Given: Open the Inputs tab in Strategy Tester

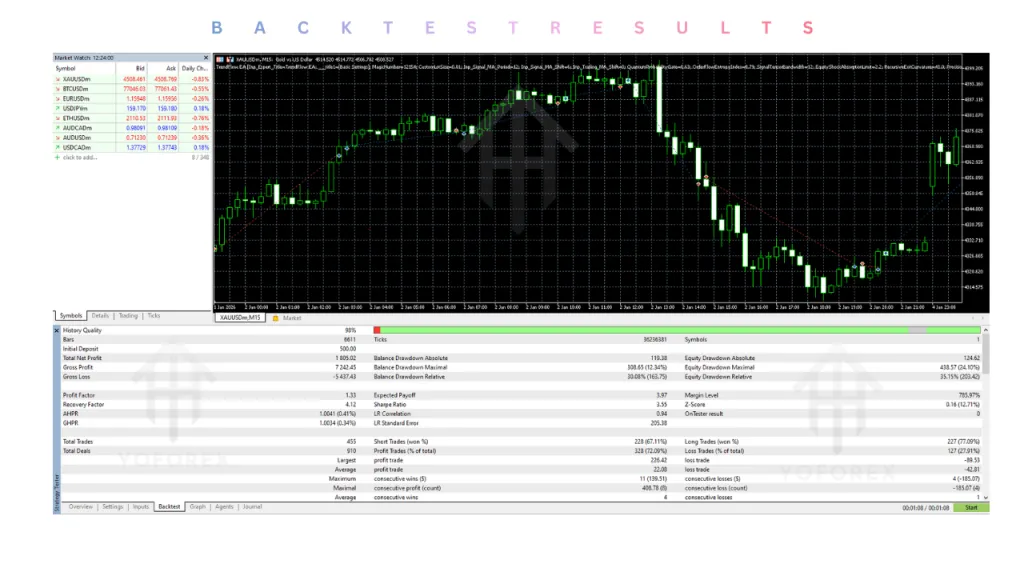Looking at the screenshot, I should pyautogui.click(x=140, y=507).
